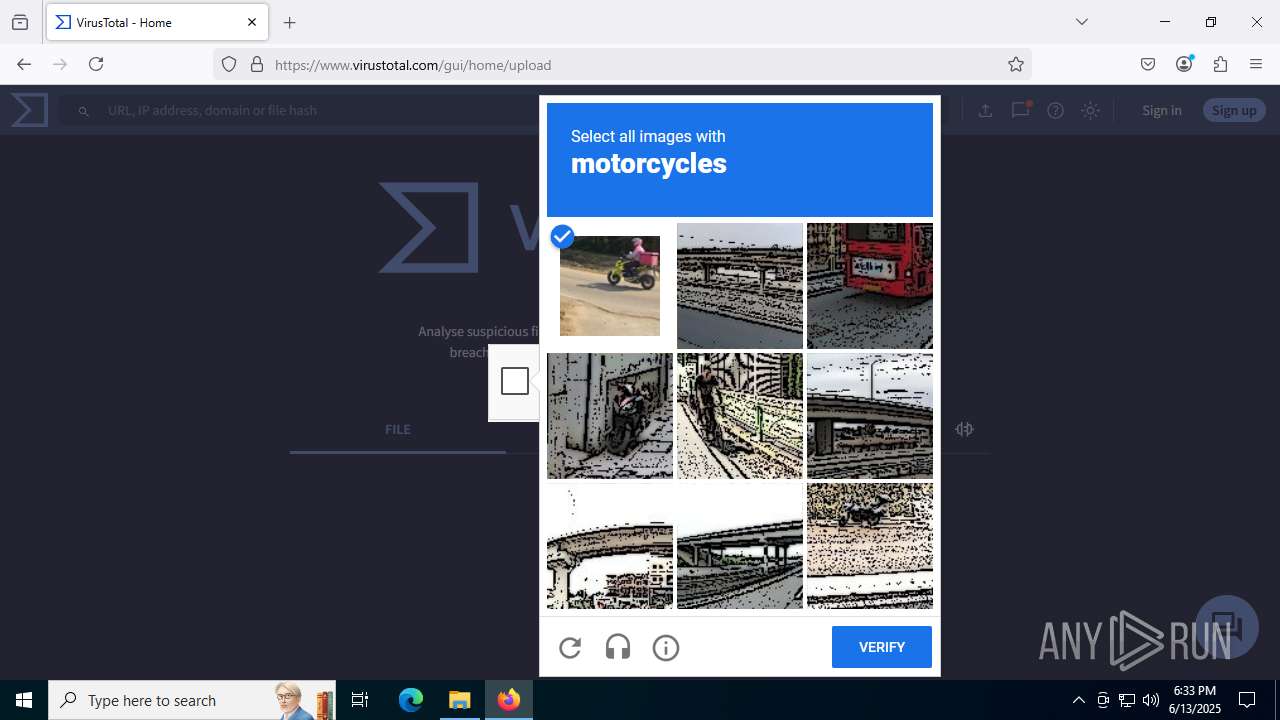This screenshot has height=720, width=1280.
Task: Refresh the captcha challenge
Action: [570, 648]
